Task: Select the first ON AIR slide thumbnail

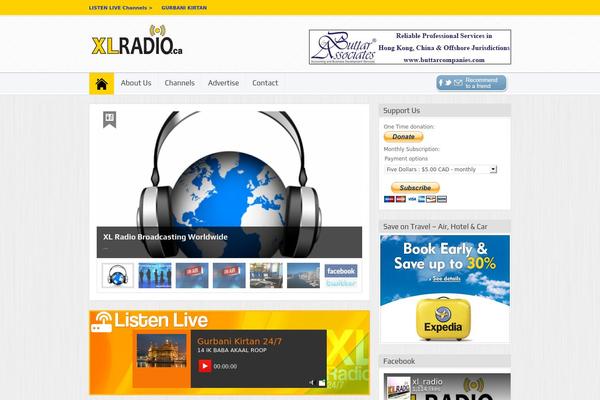Action: pyautogui.click(x=192, y=276)
